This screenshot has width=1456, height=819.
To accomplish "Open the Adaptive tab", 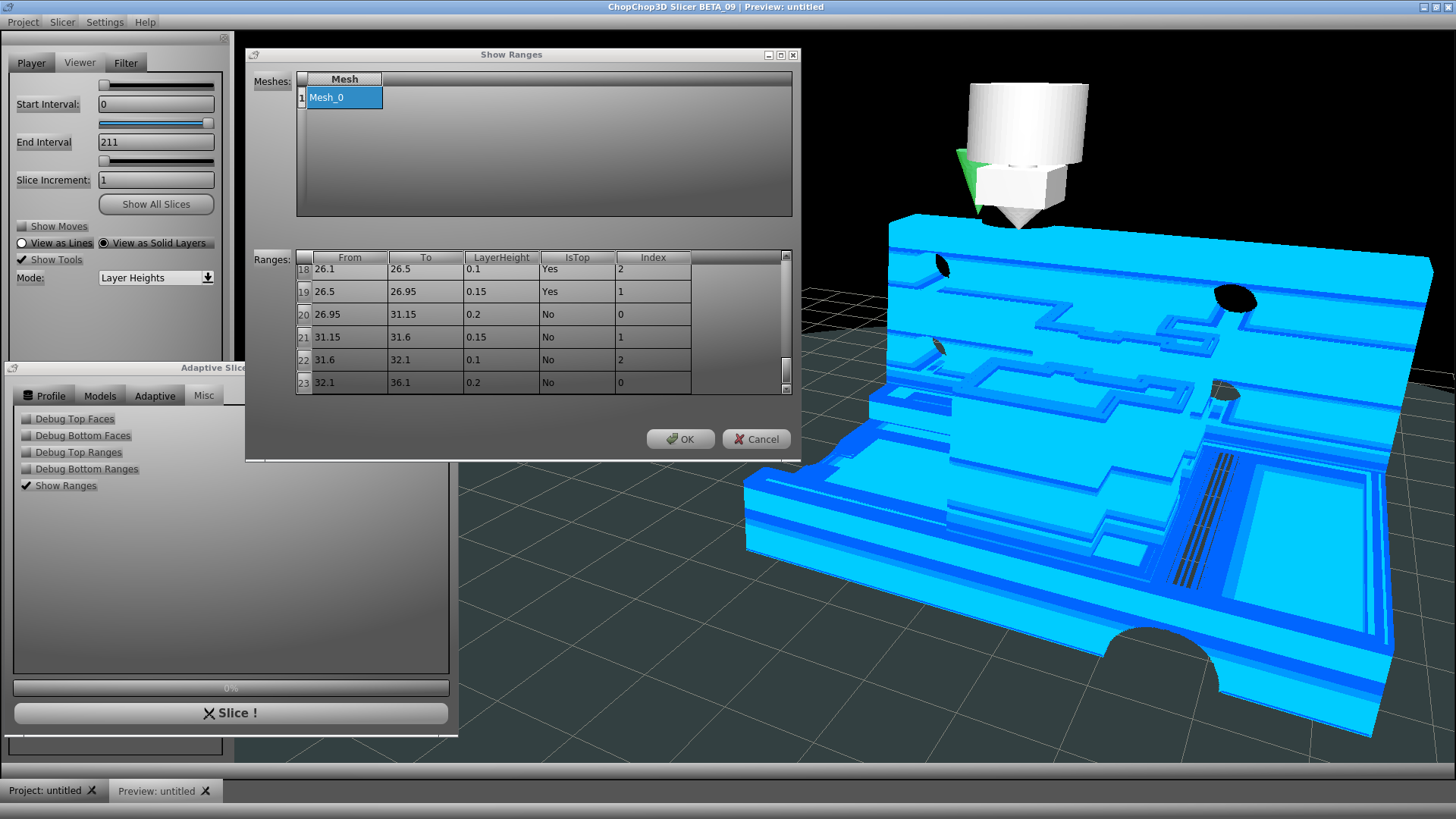I will [x=155, y=396].
